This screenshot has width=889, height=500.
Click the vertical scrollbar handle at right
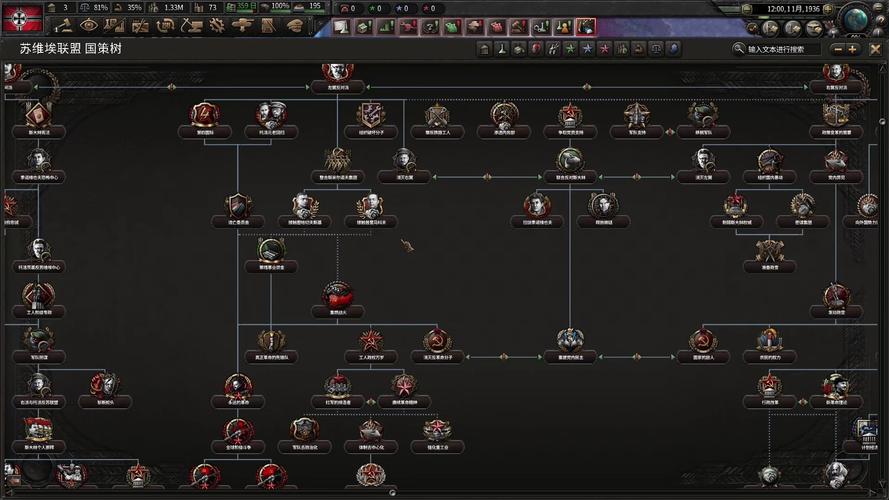click(x=882, y=121)
